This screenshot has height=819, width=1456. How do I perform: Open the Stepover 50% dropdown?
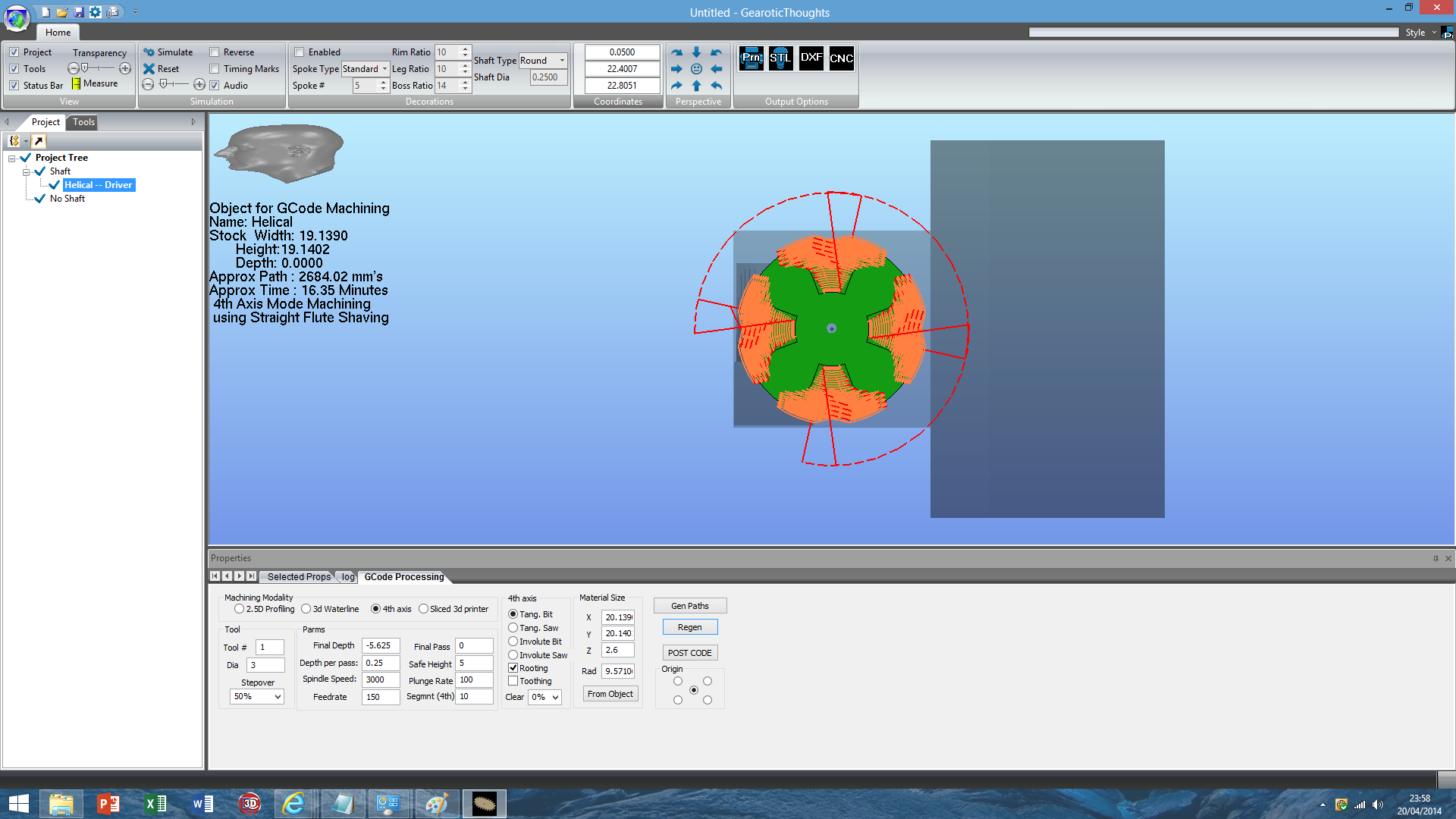[x=278, y=697]
